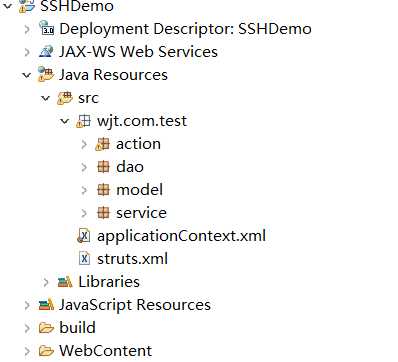Click the action package icon
This screenshot has height=362, width=398.
pyautogui.click(x=103, y=144)
